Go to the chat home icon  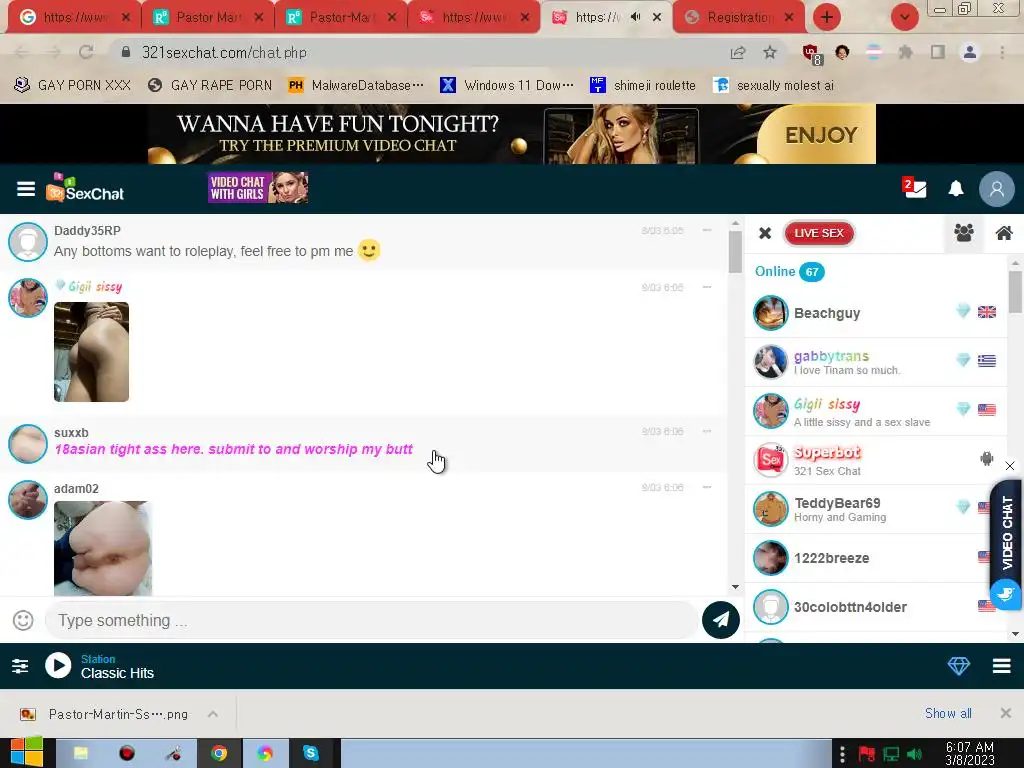pyautogui.click(x=1004, y=232)
